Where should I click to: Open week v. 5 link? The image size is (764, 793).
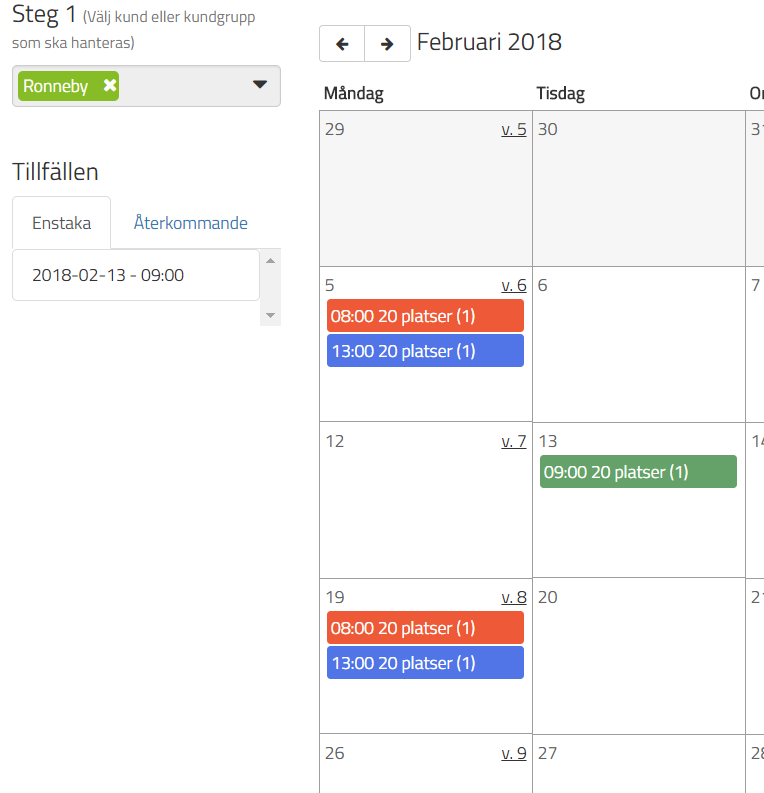(513, 129)
